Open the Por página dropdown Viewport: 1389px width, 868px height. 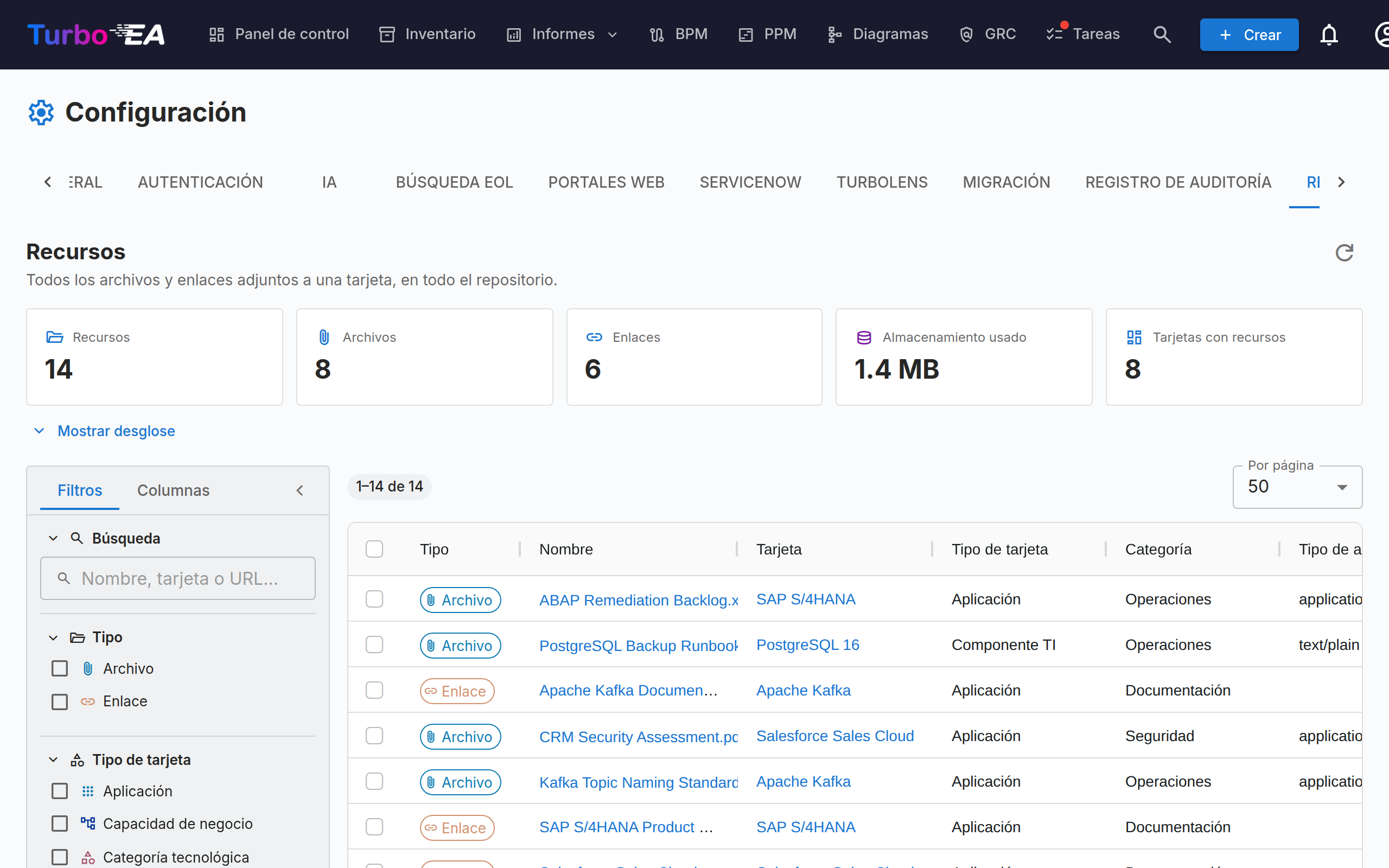[x=1297, y=487]
